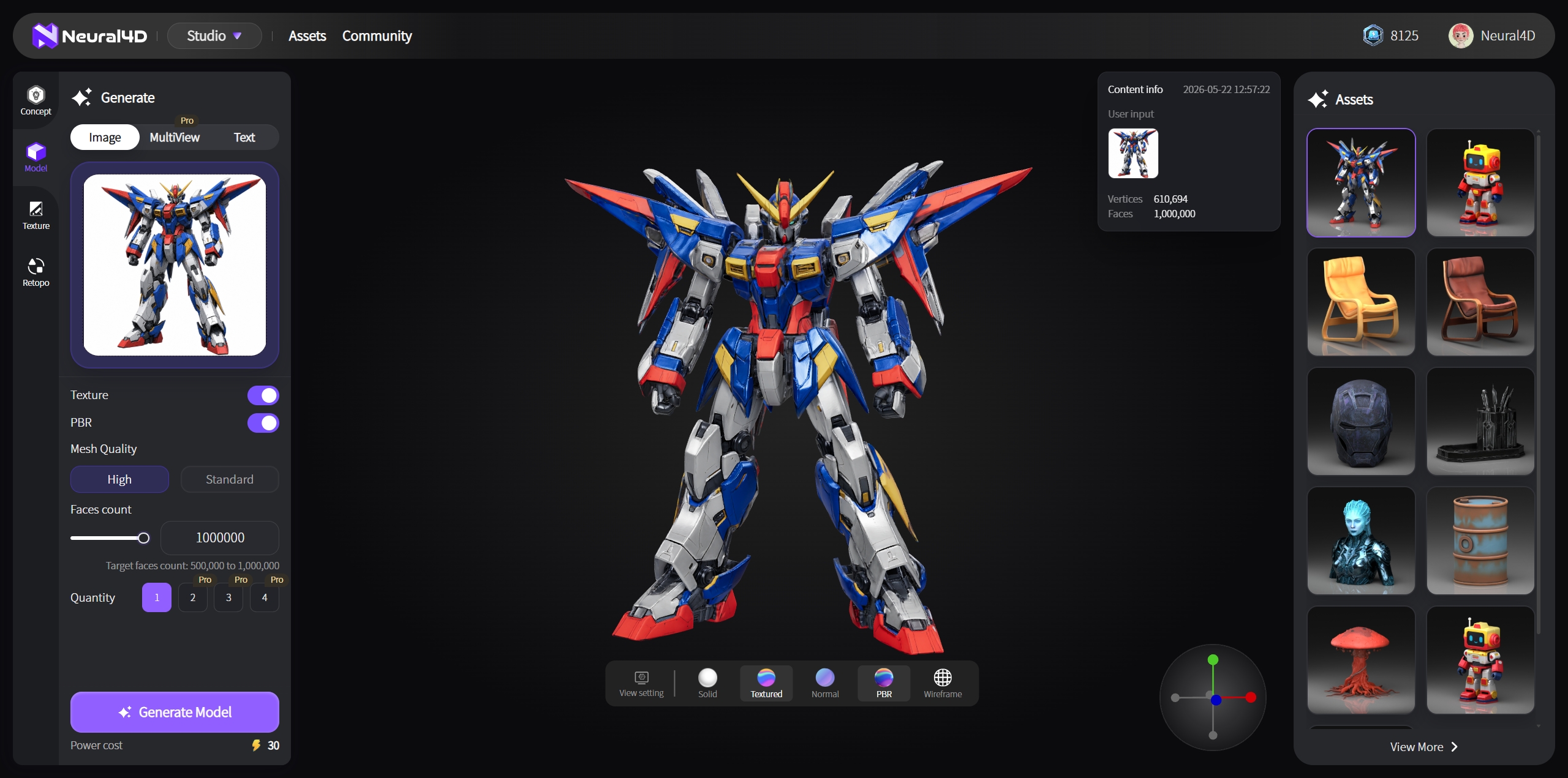Select the Model cube icon

[36, 152]
